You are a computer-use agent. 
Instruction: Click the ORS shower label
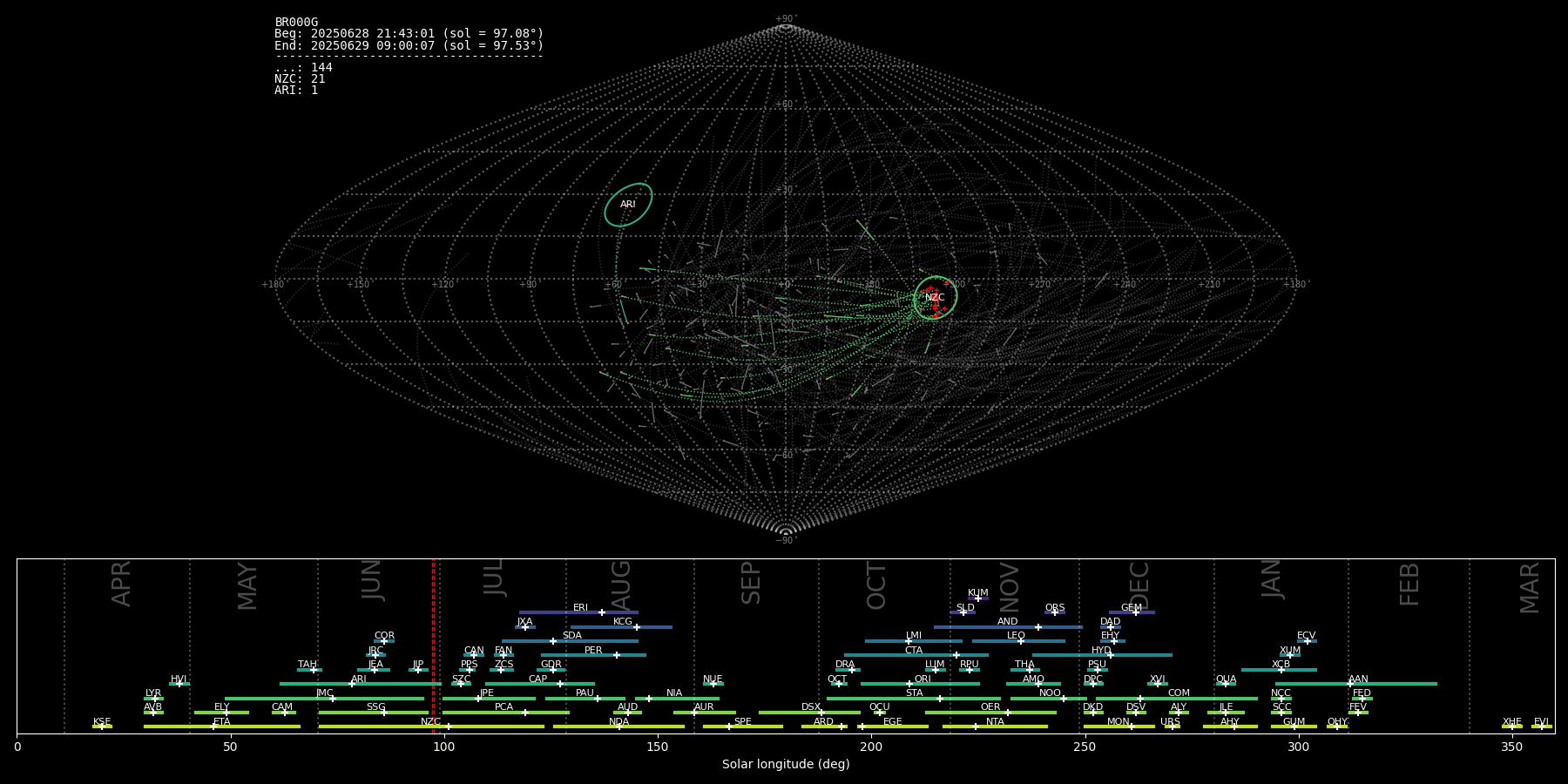pos(1055,608)
